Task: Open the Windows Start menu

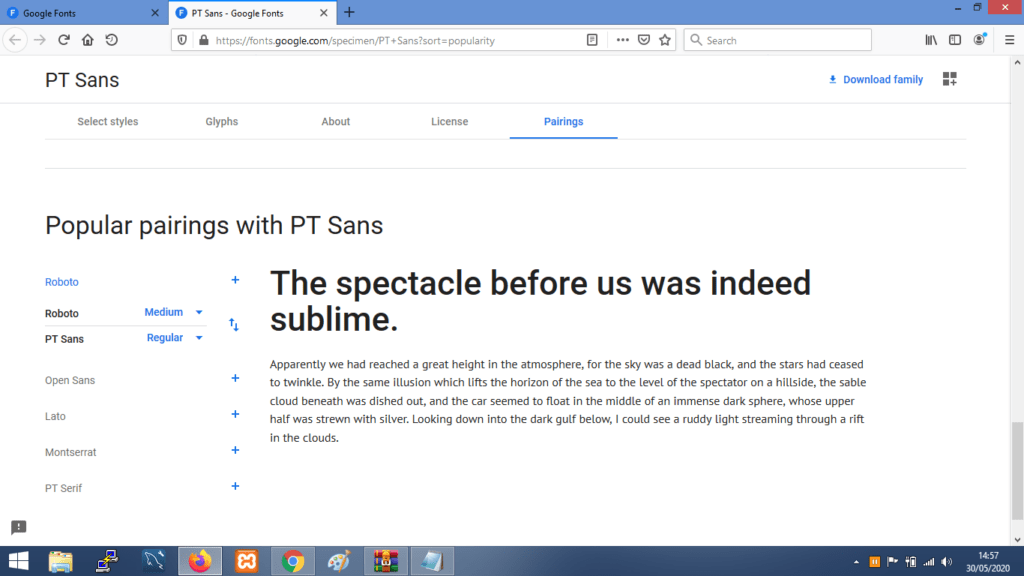Action: [18, 561]
